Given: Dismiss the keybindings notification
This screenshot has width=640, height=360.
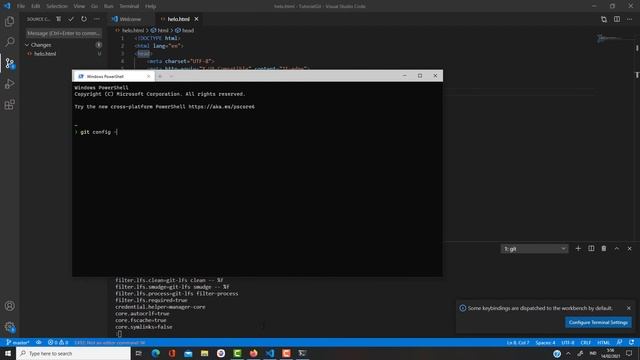Looking at the screenshot, I should pyautogui.click(x=629, y=308).
